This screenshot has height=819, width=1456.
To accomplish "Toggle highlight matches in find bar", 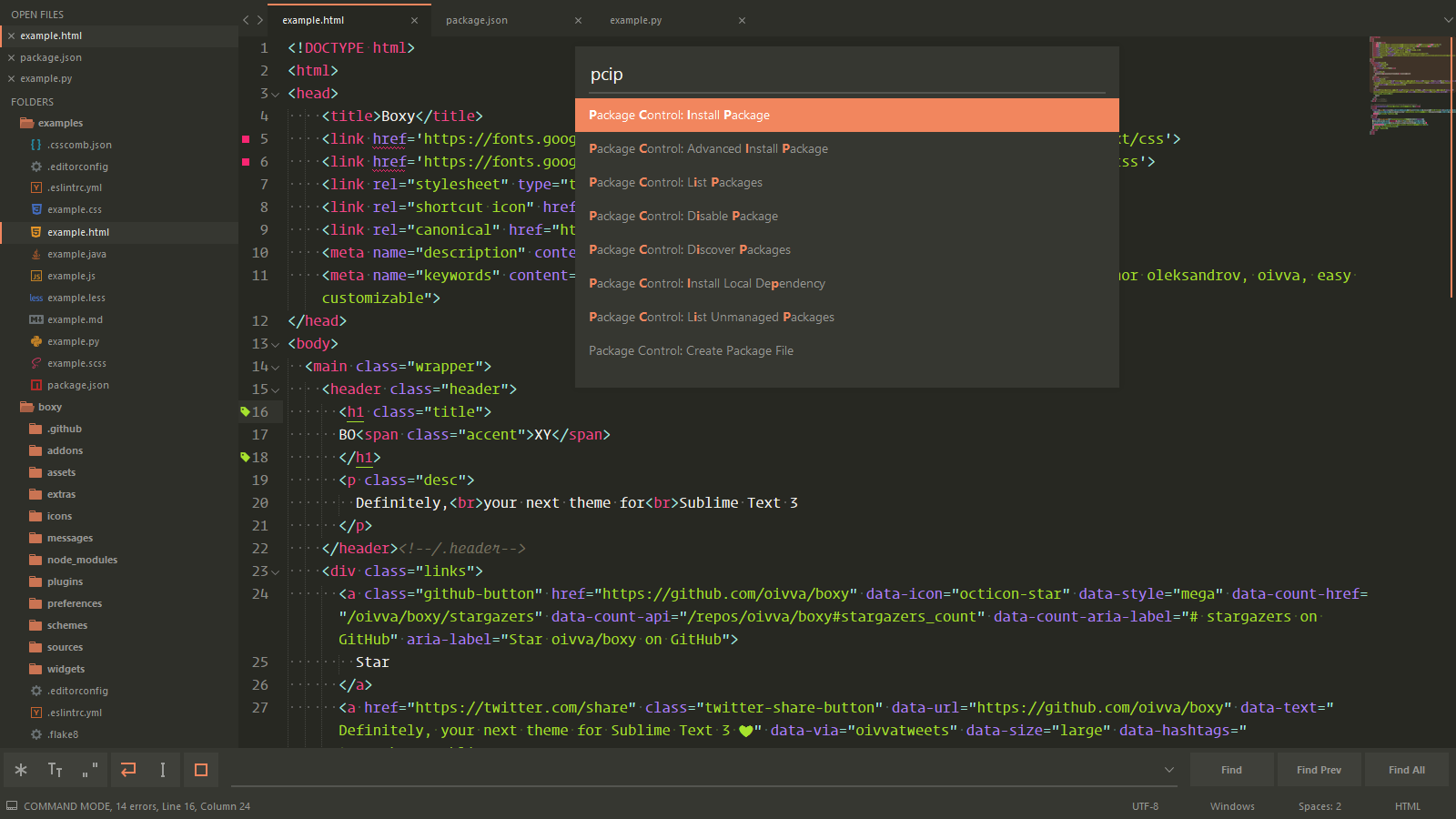I will pyautogui.click(x=200, y=769).
